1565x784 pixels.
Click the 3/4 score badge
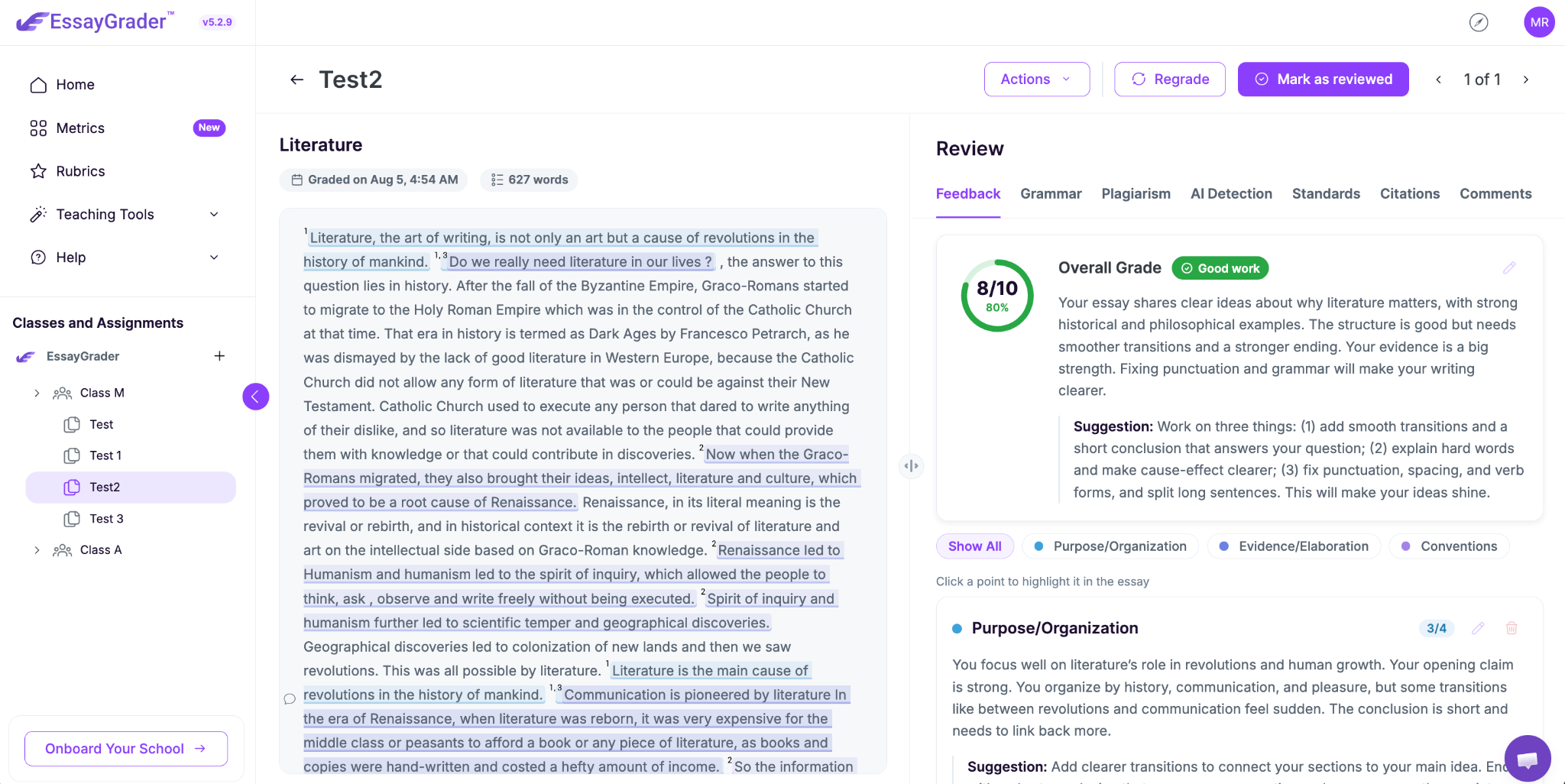[x=1436, y=628]
